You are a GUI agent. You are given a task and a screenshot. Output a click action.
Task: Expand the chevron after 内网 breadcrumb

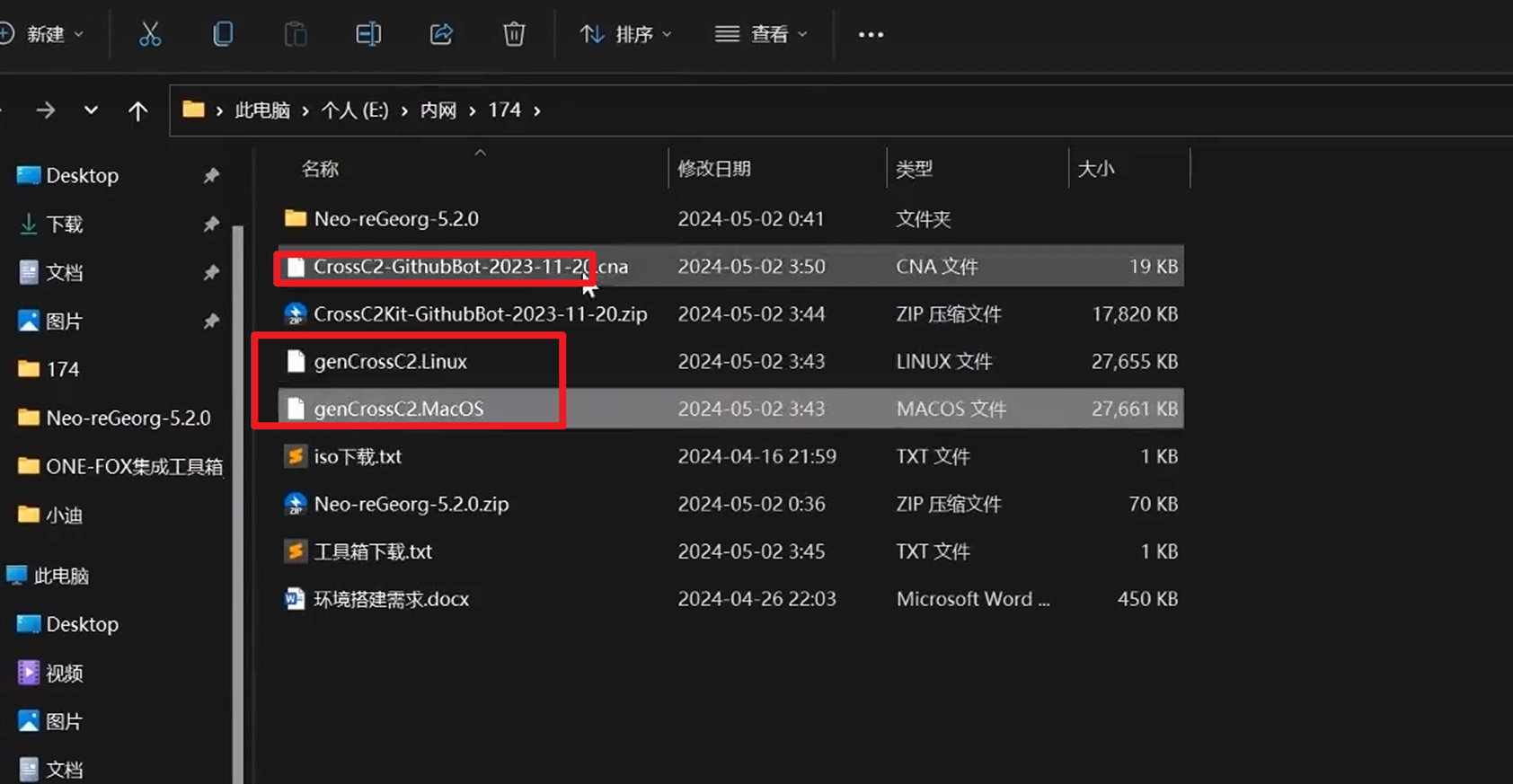pyautogui.click(x=472, y=110)
